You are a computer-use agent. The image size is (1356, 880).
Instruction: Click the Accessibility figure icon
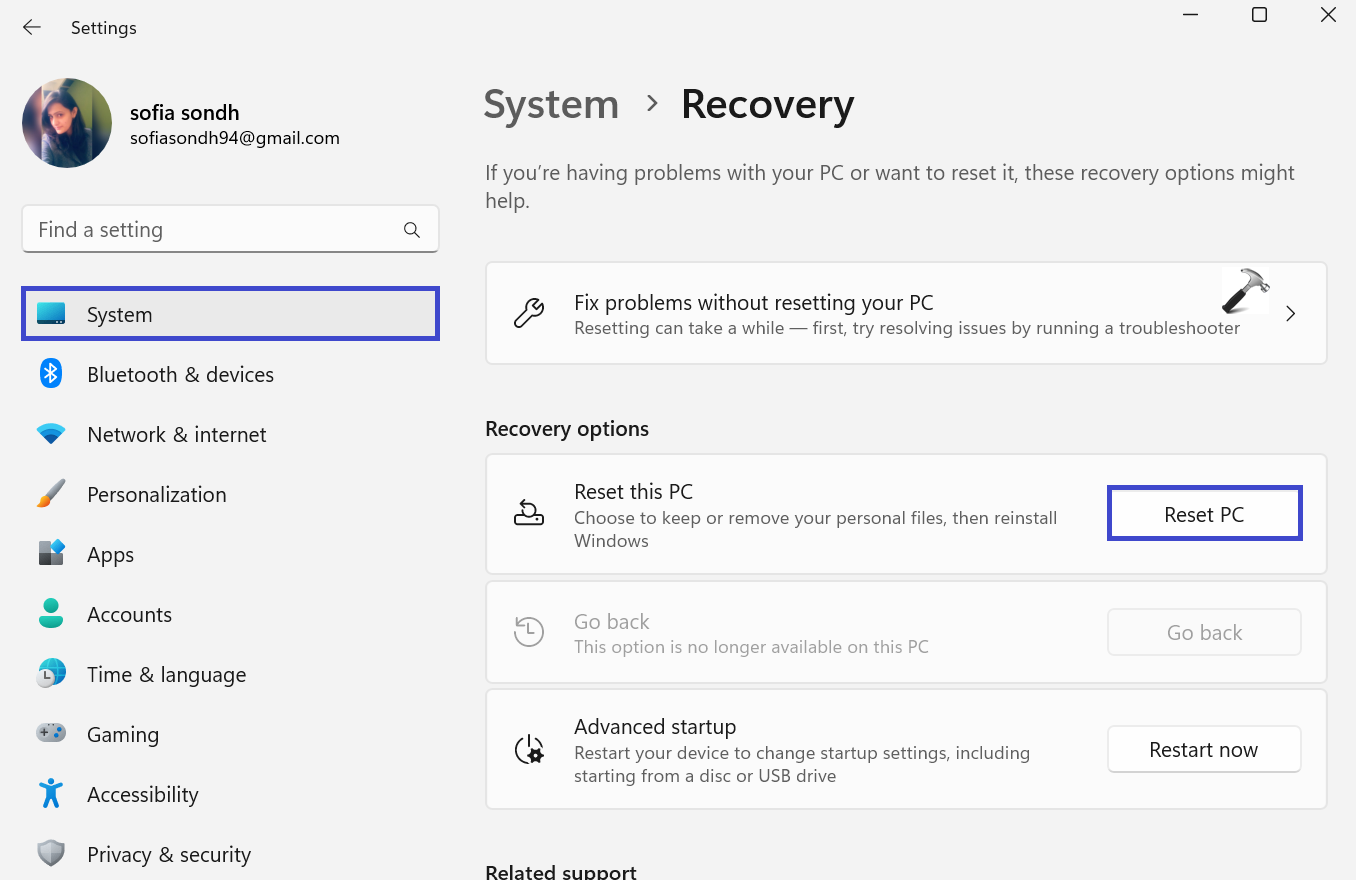coord(51,794)
